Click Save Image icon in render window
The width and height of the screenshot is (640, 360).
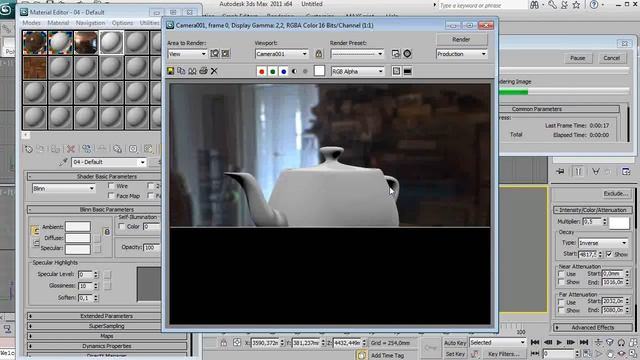(x=171, y=71)
